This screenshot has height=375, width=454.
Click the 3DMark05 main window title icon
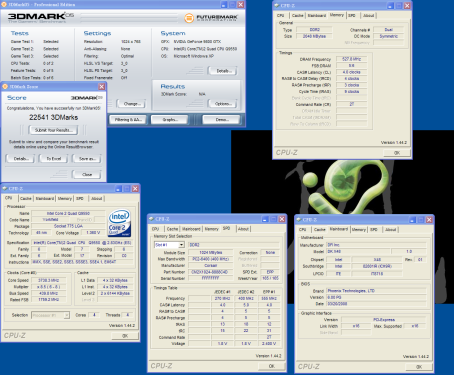pyautogui.click(x=4, y=4)
